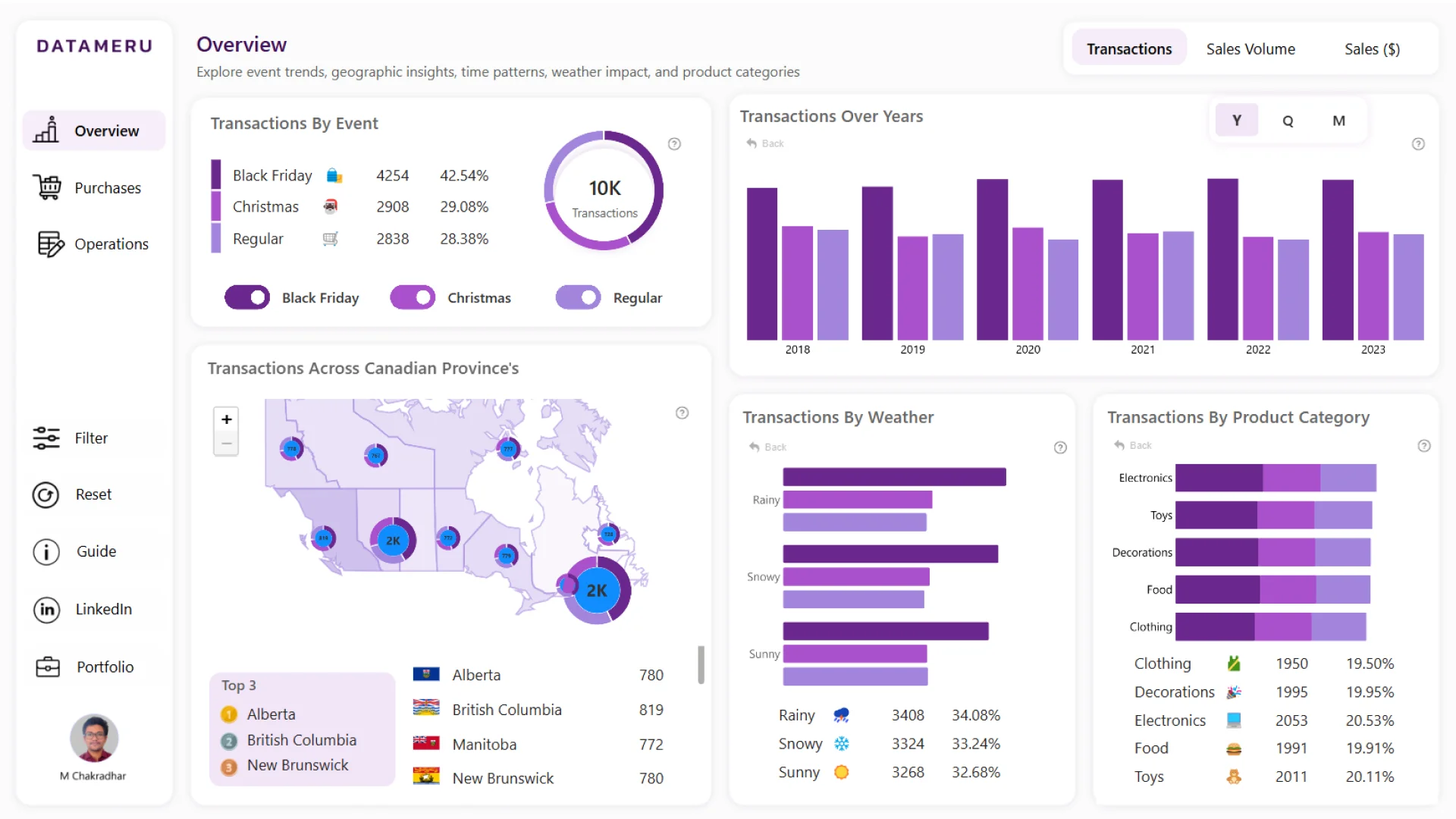Image resolution: width=1456 pixels, height=819 pixels.
Task: Click the 10K Transactions donut chart
Action: pyautogui.click(x=604, y=190)
